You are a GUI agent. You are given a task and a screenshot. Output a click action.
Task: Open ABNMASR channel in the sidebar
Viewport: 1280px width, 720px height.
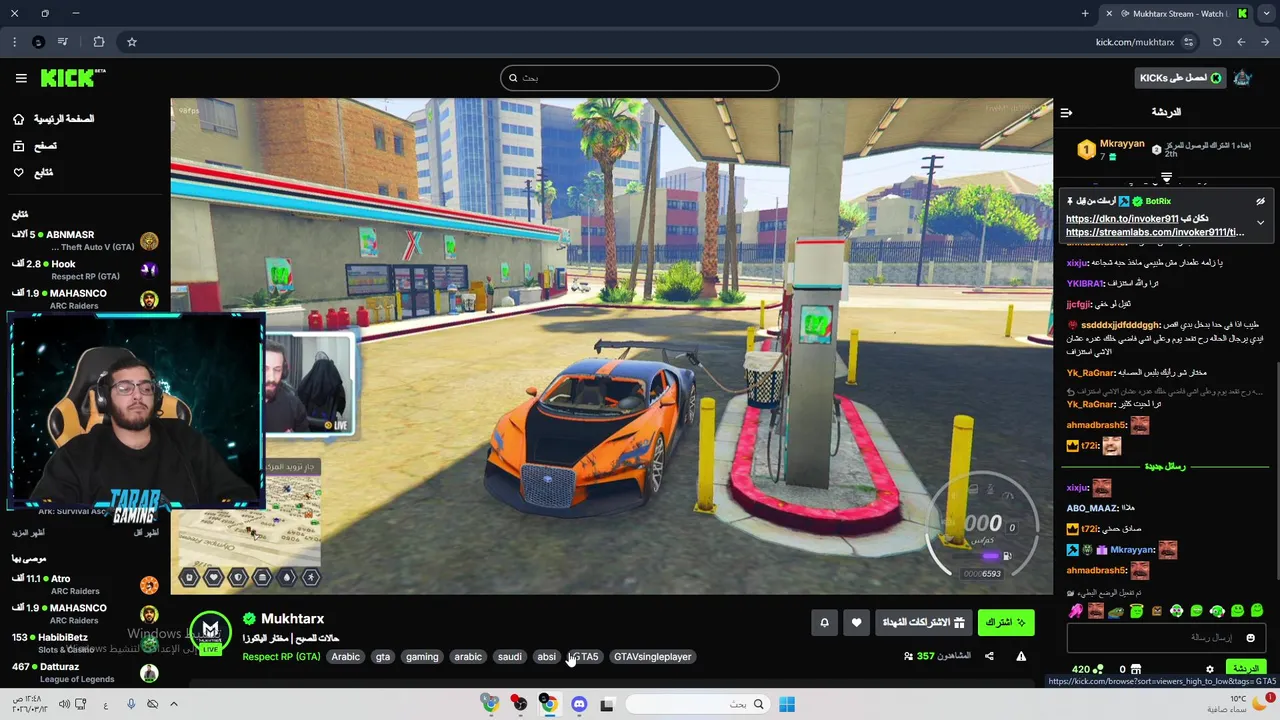coord(85,241)
